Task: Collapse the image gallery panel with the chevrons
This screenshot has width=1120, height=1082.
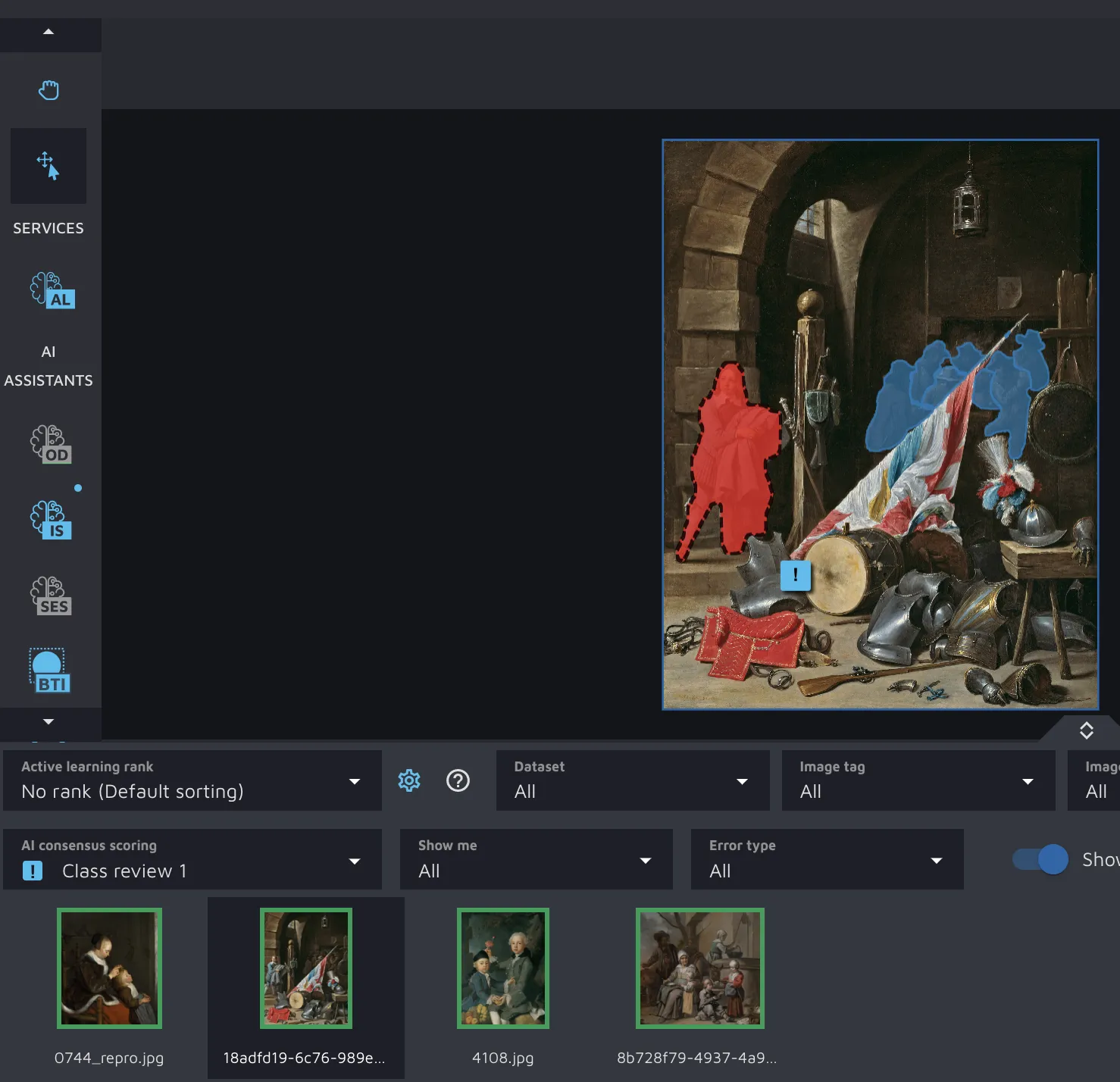Action: coord(1086,730)
